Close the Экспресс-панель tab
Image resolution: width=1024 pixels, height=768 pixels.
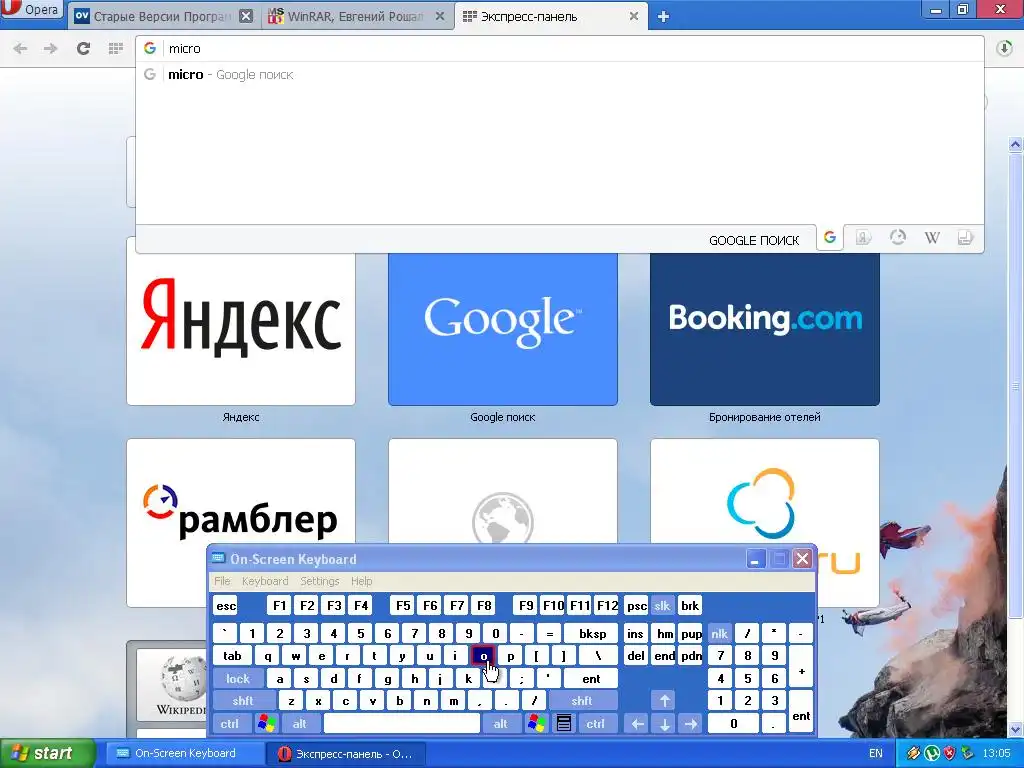tap(633, 16)
